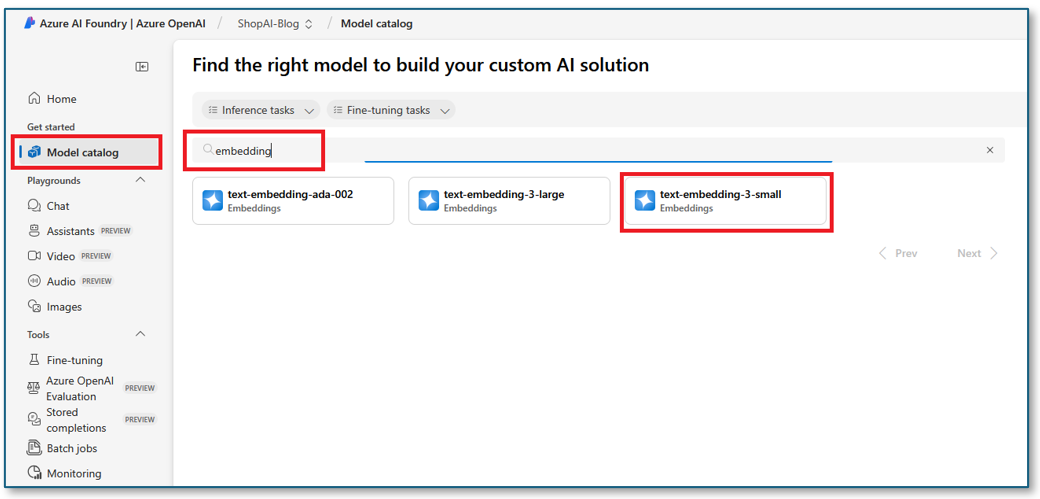Open the Chat playground icon

click(34, 206)
